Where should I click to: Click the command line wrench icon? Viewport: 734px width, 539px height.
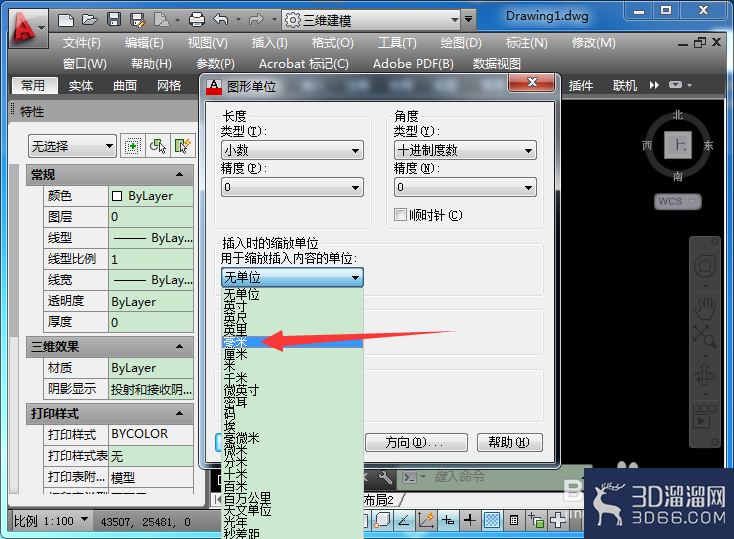(x=385, y=477)
